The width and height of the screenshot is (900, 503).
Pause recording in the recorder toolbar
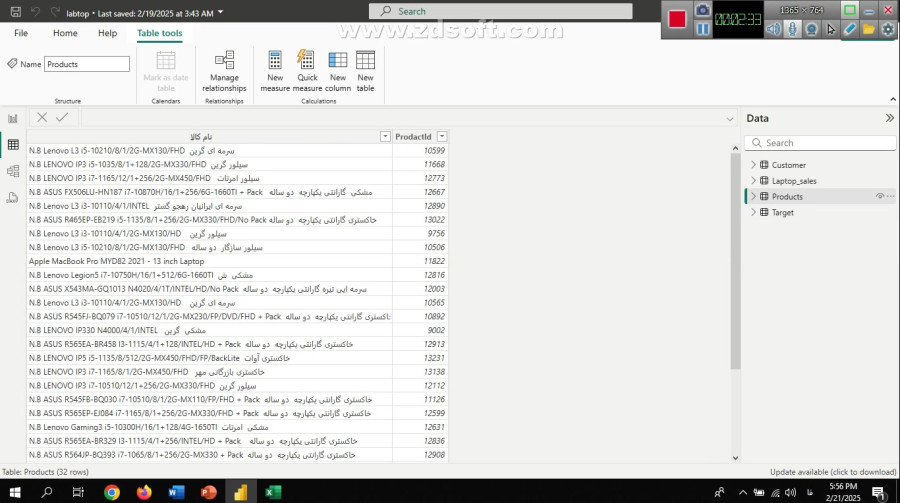tap(703, 29)
